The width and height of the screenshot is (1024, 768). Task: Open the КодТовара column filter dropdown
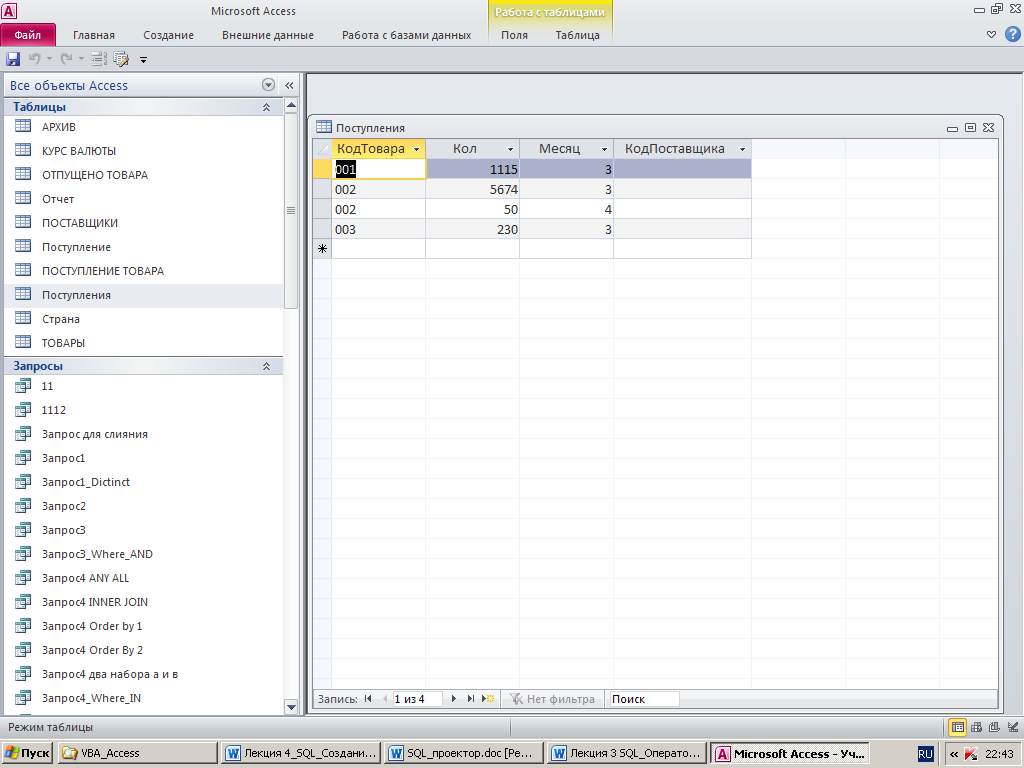click(x=417, y=150)
